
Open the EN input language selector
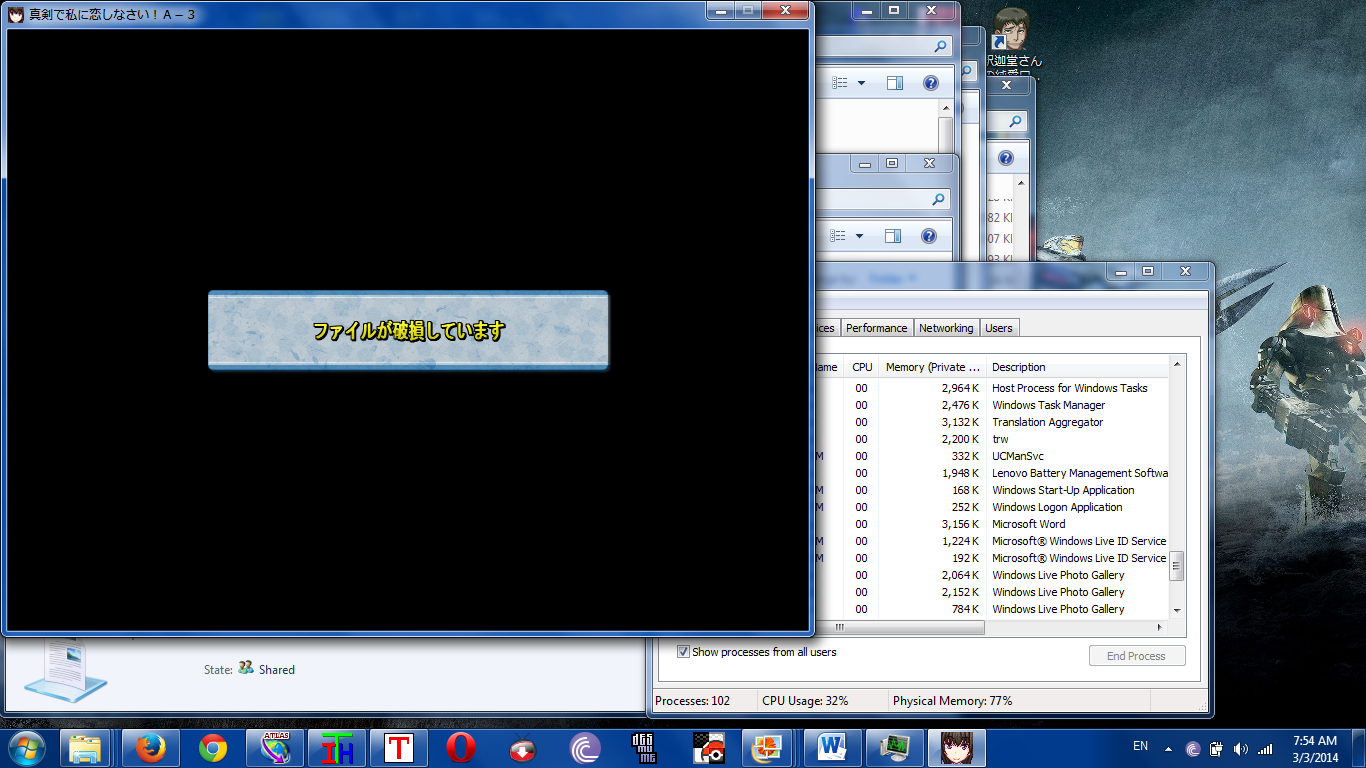[1140, 747]
